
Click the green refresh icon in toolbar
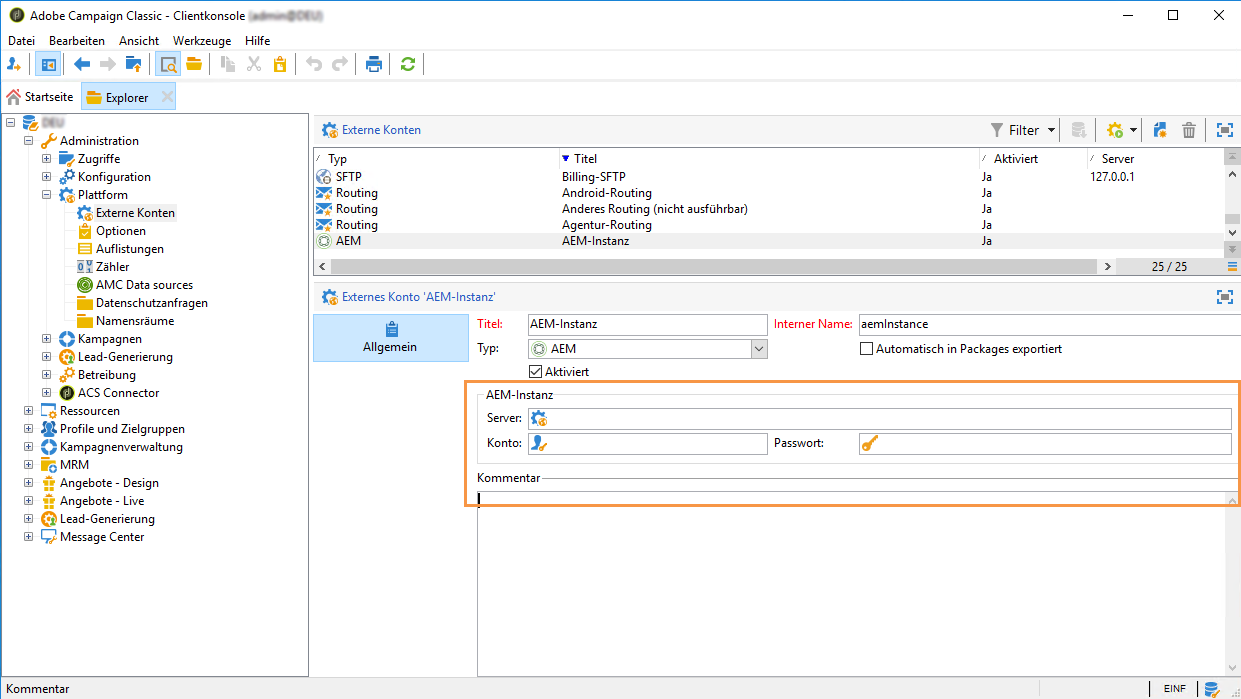(x=407, y=64)
